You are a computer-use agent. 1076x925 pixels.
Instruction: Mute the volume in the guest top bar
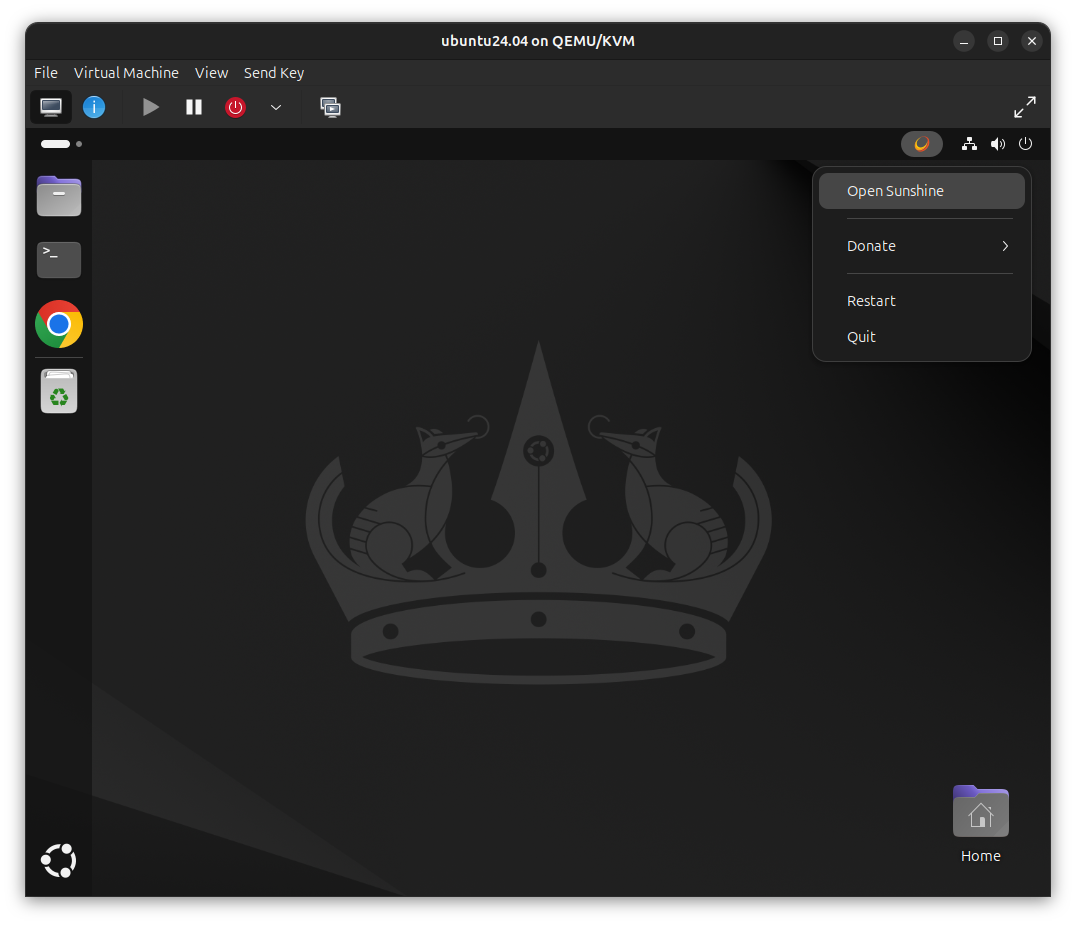[x=997, y=143]
